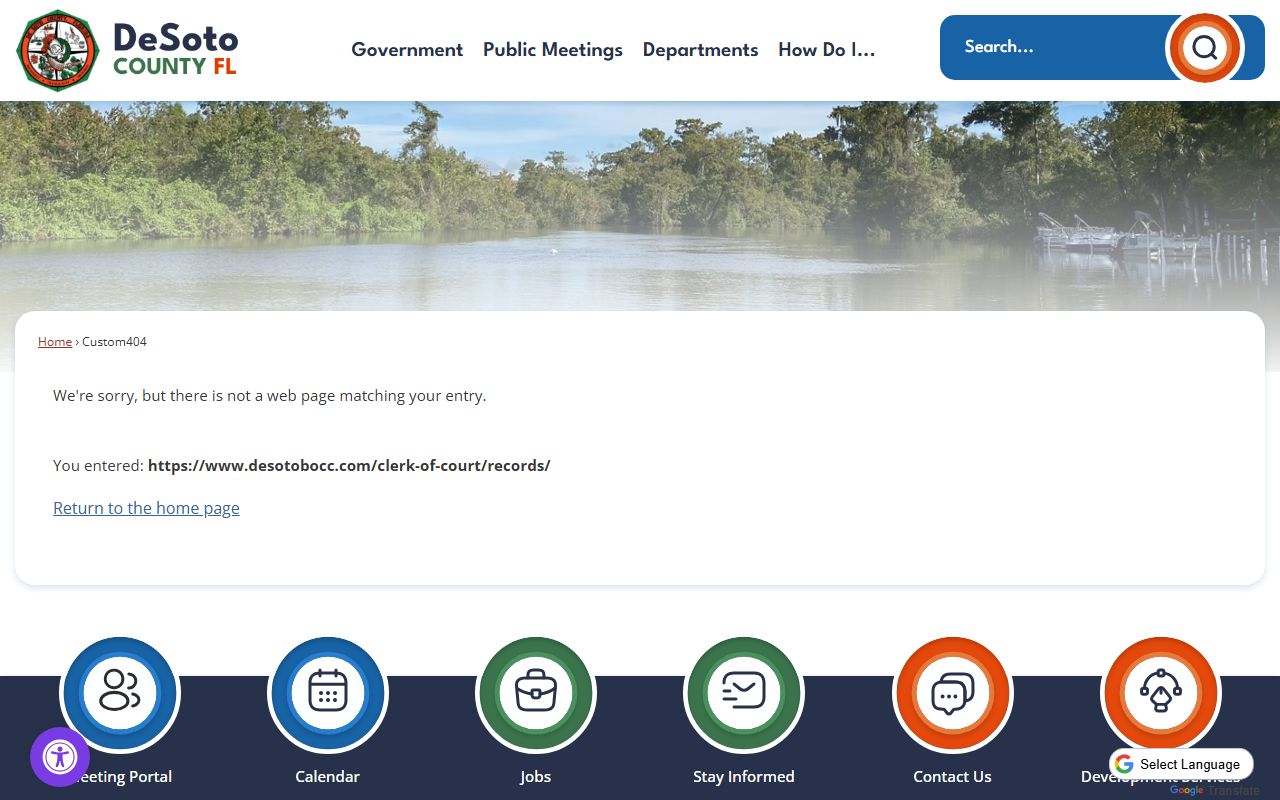
Task: Click the Calendar label text
Action: point(328,777)
